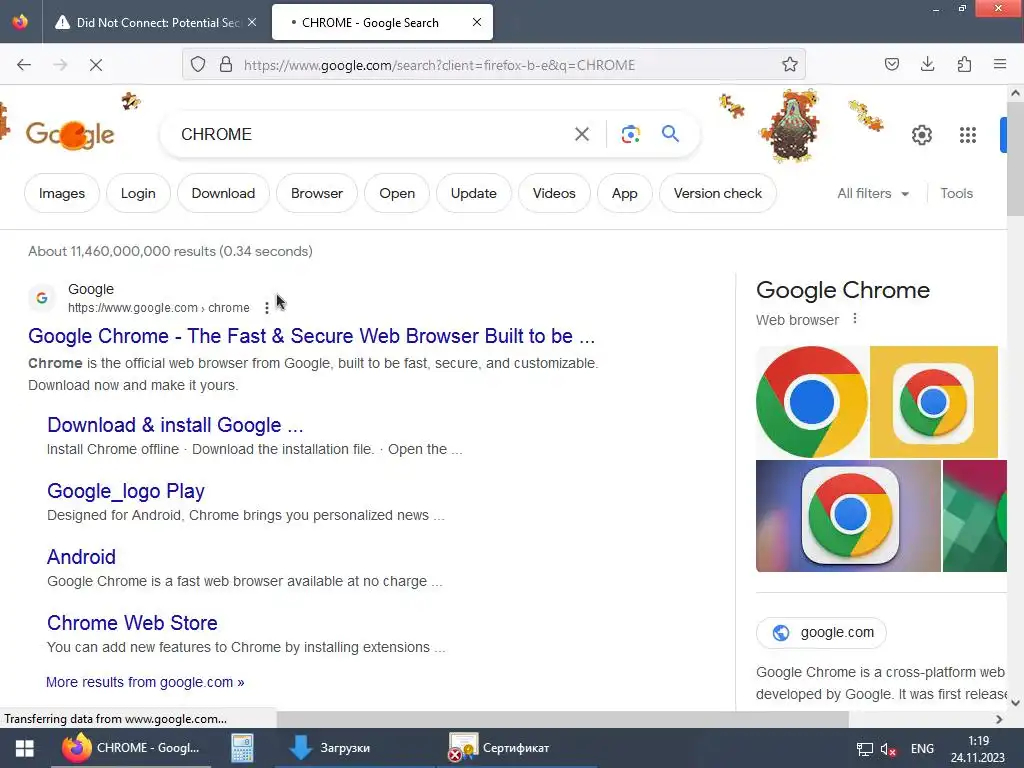
Task: Open the Android sublink
Action: click(81, 556)
